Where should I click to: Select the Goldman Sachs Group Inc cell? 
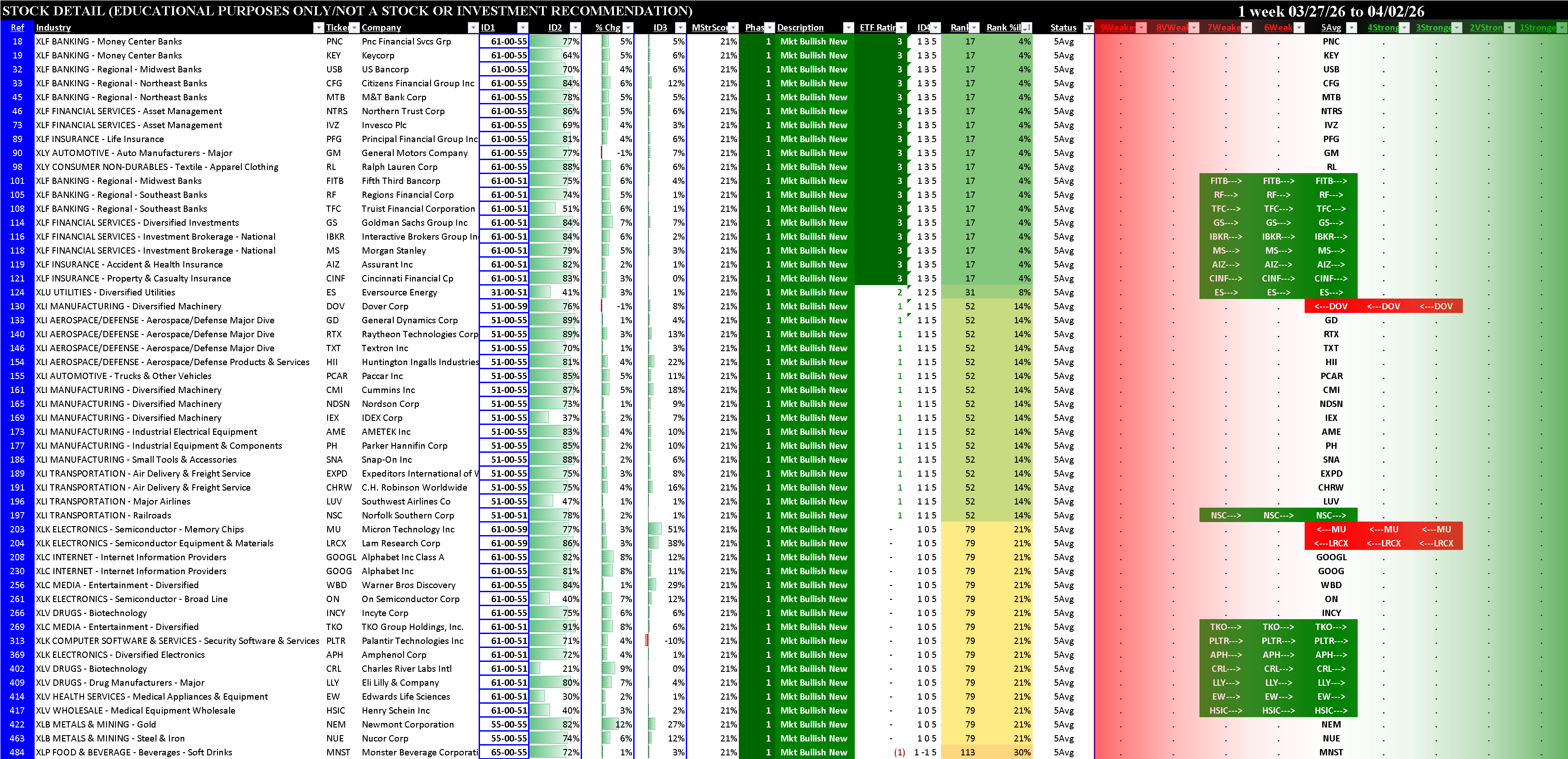pyautogui.click(x=414, y=223)
